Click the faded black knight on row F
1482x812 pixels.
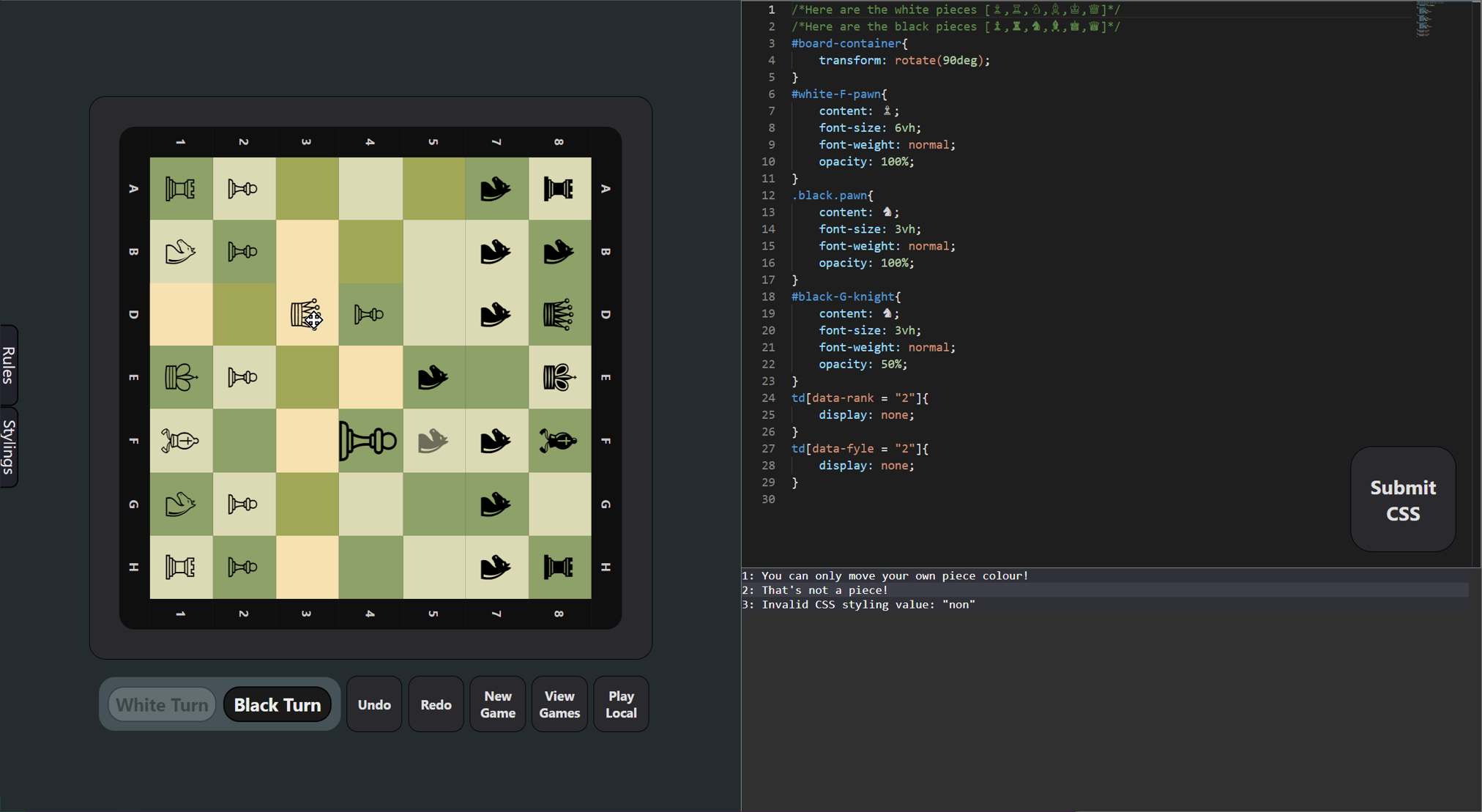433,441
